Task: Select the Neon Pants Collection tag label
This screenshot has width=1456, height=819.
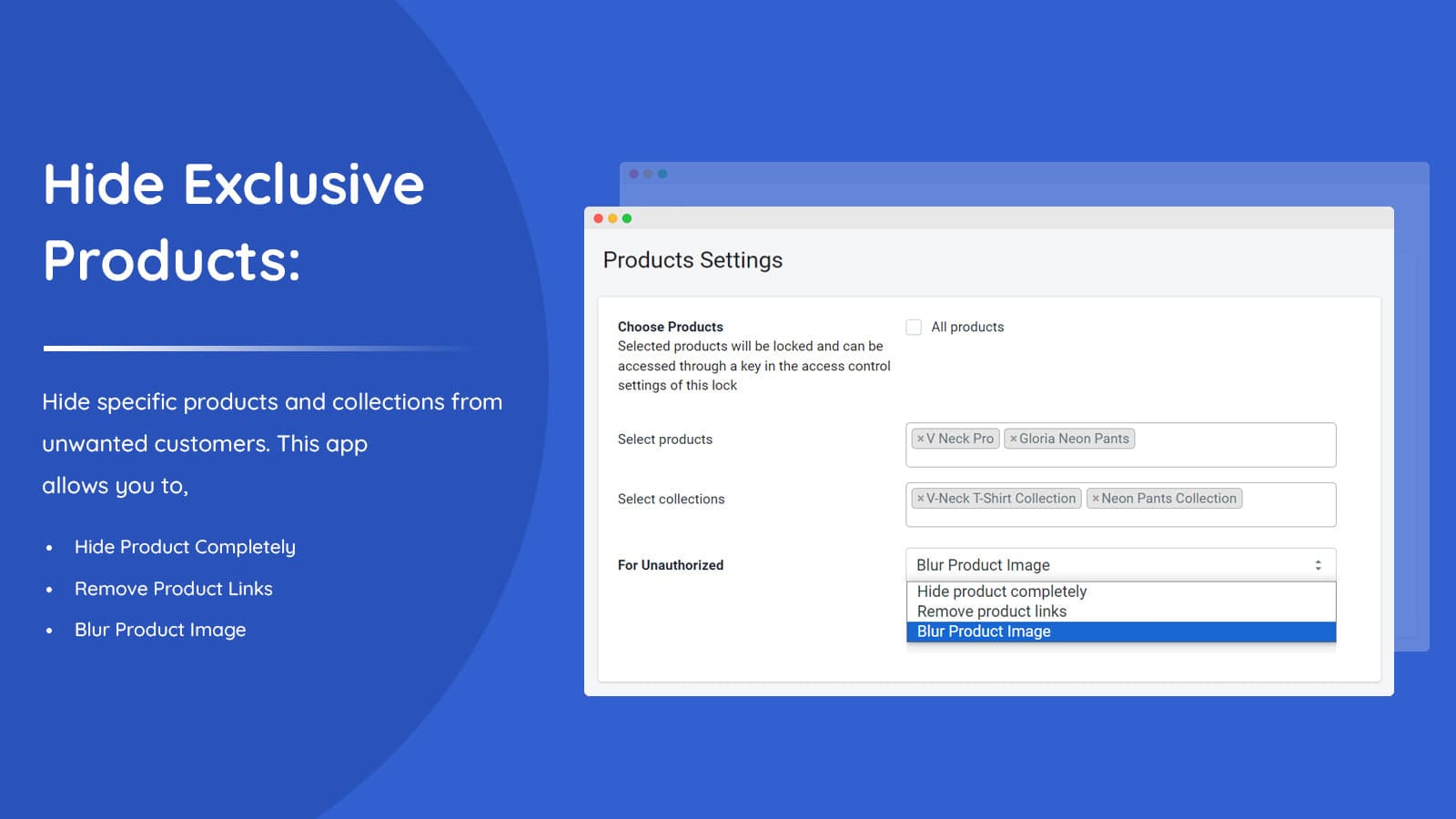Action: (x=1169, y=499)
